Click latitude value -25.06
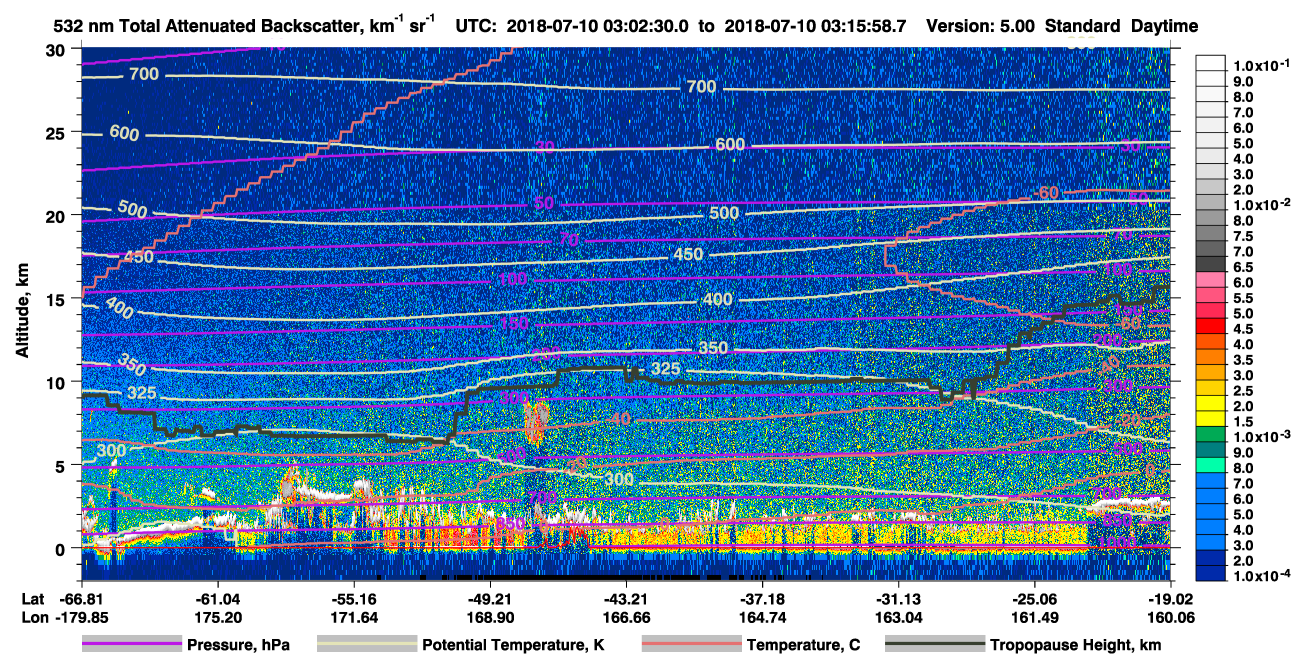Viewport: 1300px width, 667px height. pos(1036,598)
